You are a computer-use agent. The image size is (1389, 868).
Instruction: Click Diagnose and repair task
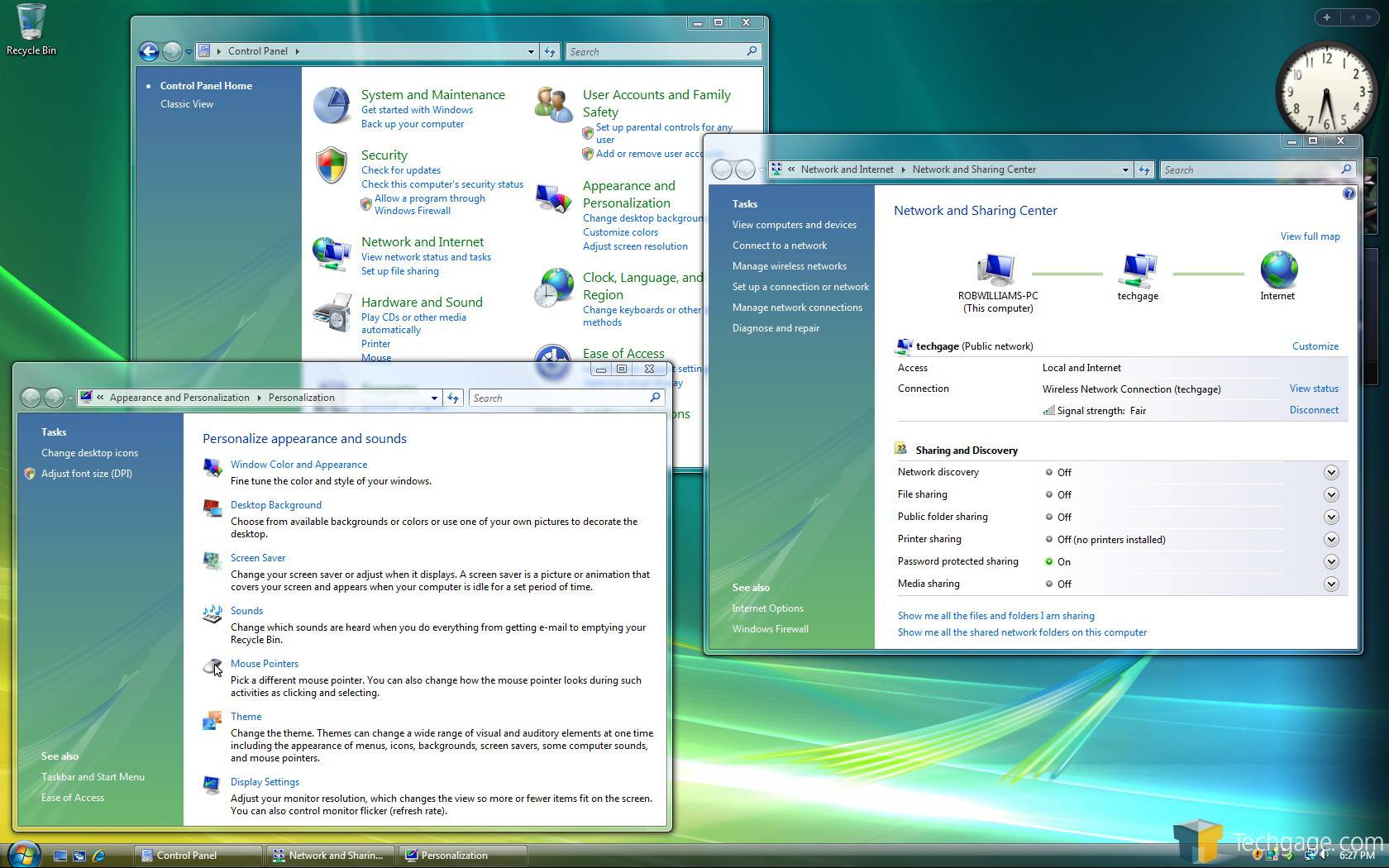776,328
